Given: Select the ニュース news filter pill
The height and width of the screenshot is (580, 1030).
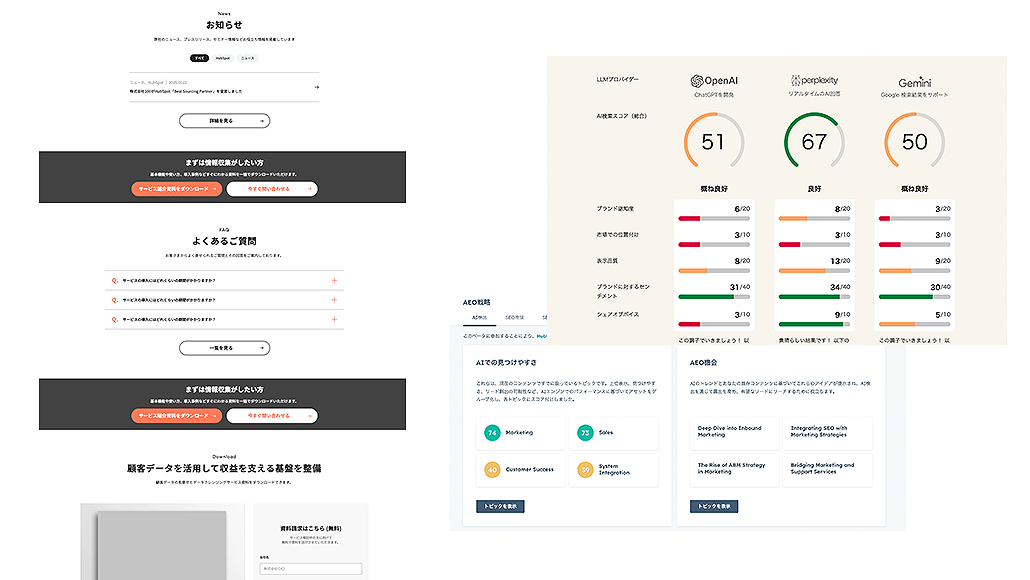Looking at the screenshot, I should (x=247, y=58).
